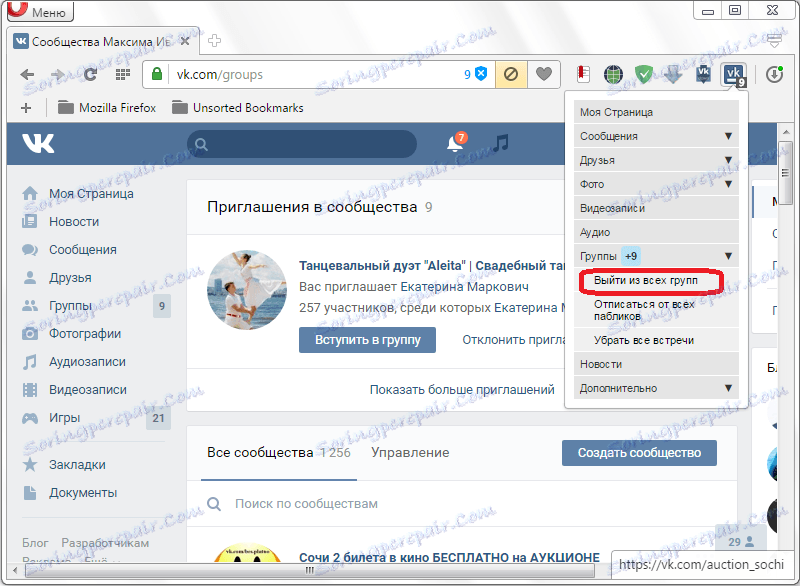This screenshot has height=586, width=800.
Task: Add bookmark with bookmarks bar plus
Action: click(x=26, y=108)
